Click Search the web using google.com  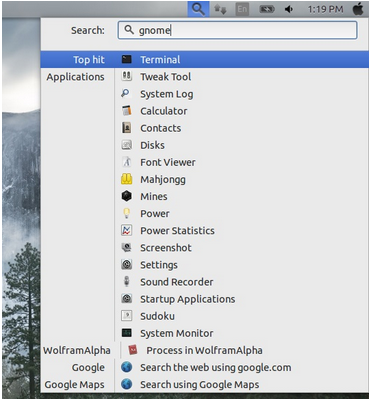pos(216,367)
